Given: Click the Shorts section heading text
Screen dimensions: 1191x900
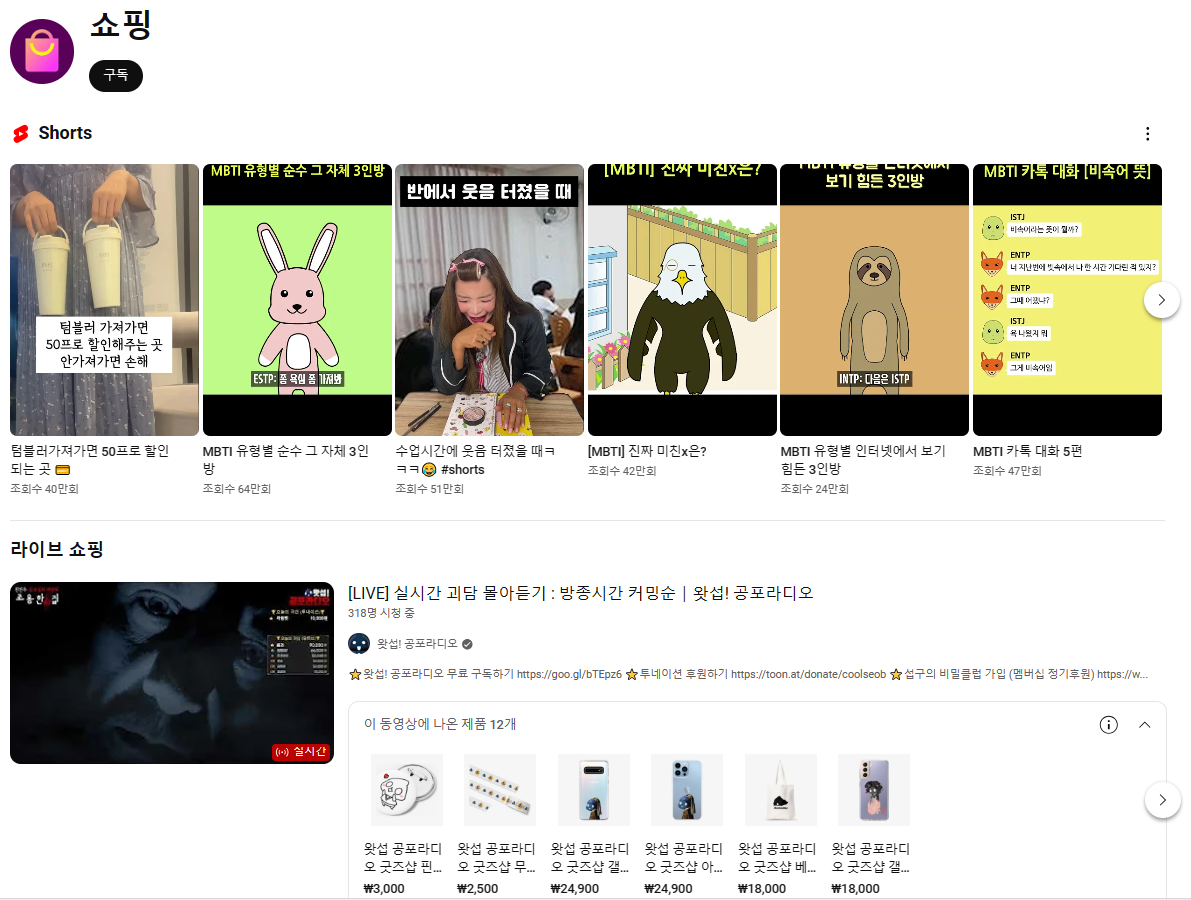Looking at the screenshot, I should click(65, 133).
